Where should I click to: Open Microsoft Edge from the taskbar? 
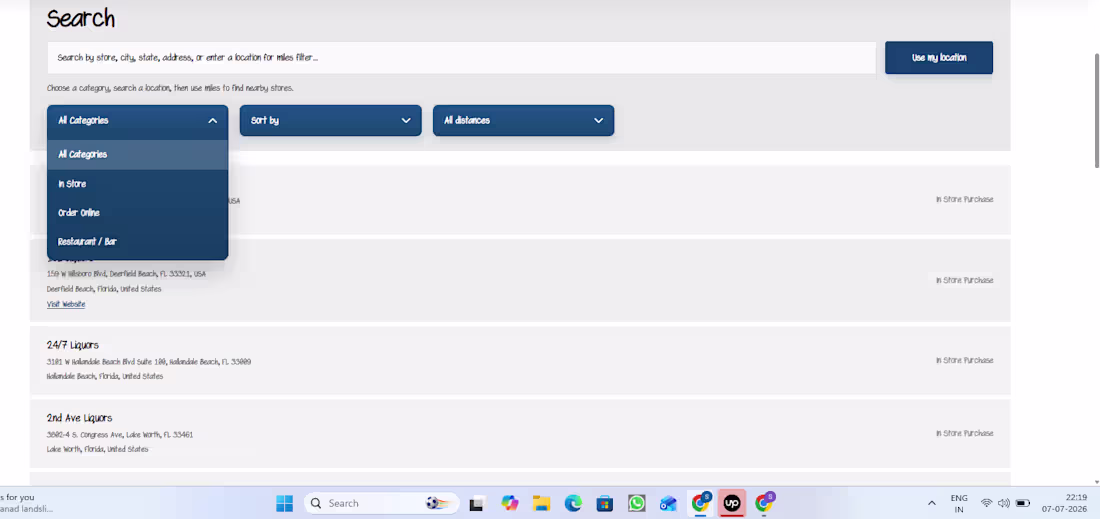tap(573, 503)
